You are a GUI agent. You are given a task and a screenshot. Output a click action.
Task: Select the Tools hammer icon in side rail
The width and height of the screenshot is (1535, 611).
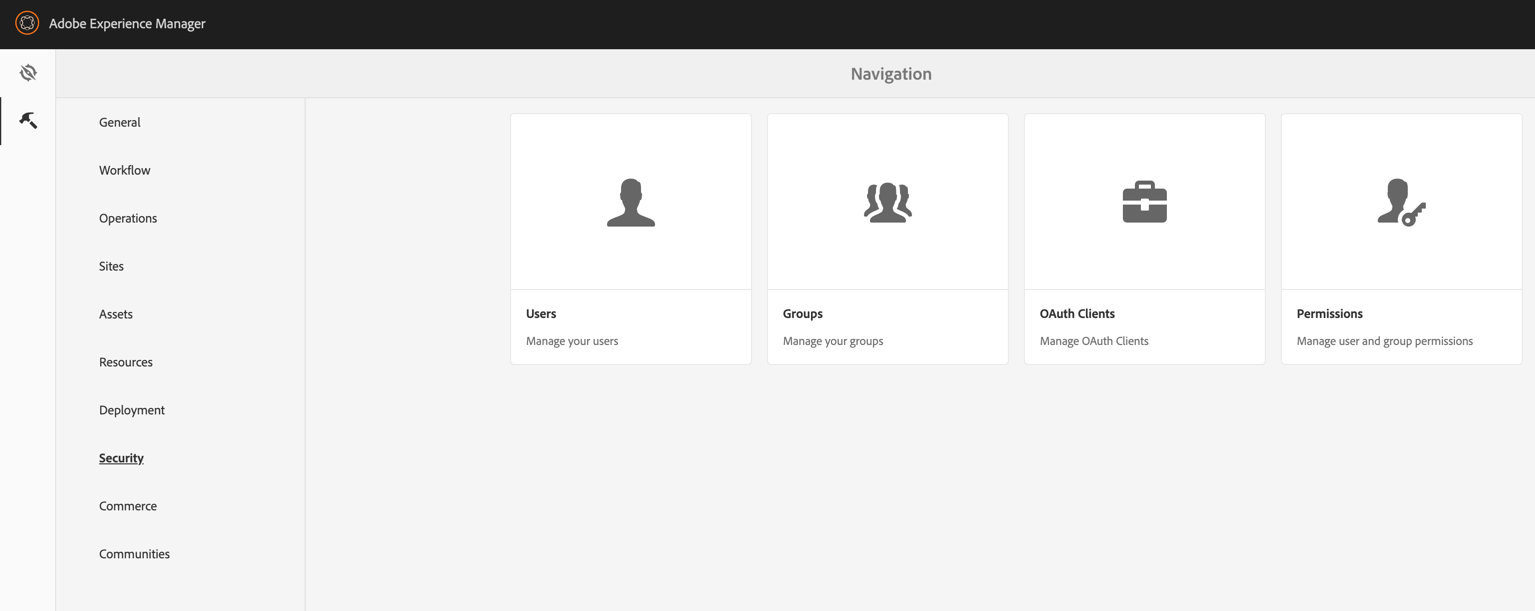[28, 121]
